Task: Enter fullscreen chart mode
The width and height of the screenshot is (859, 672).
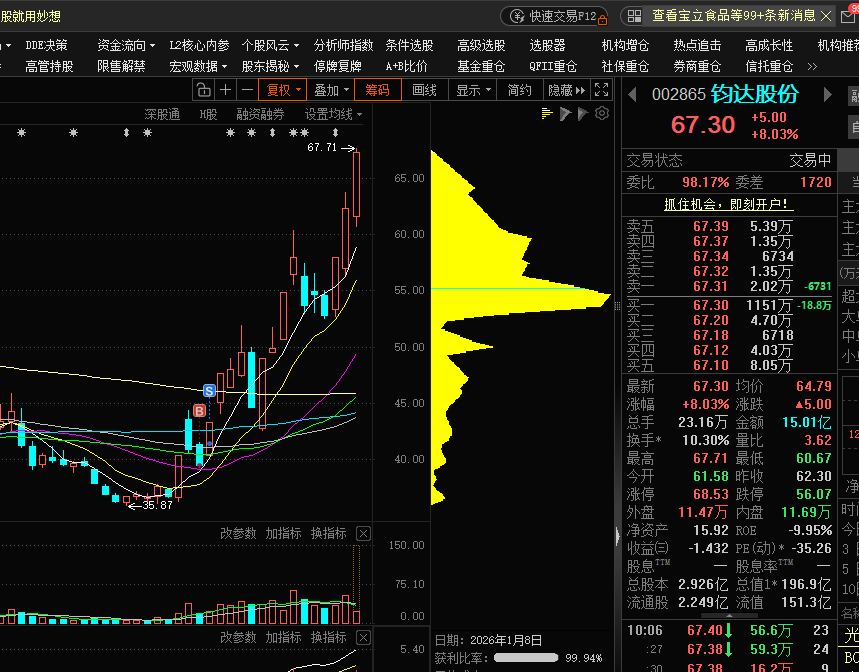Action: pyautogui.click(x=601, y=90)
